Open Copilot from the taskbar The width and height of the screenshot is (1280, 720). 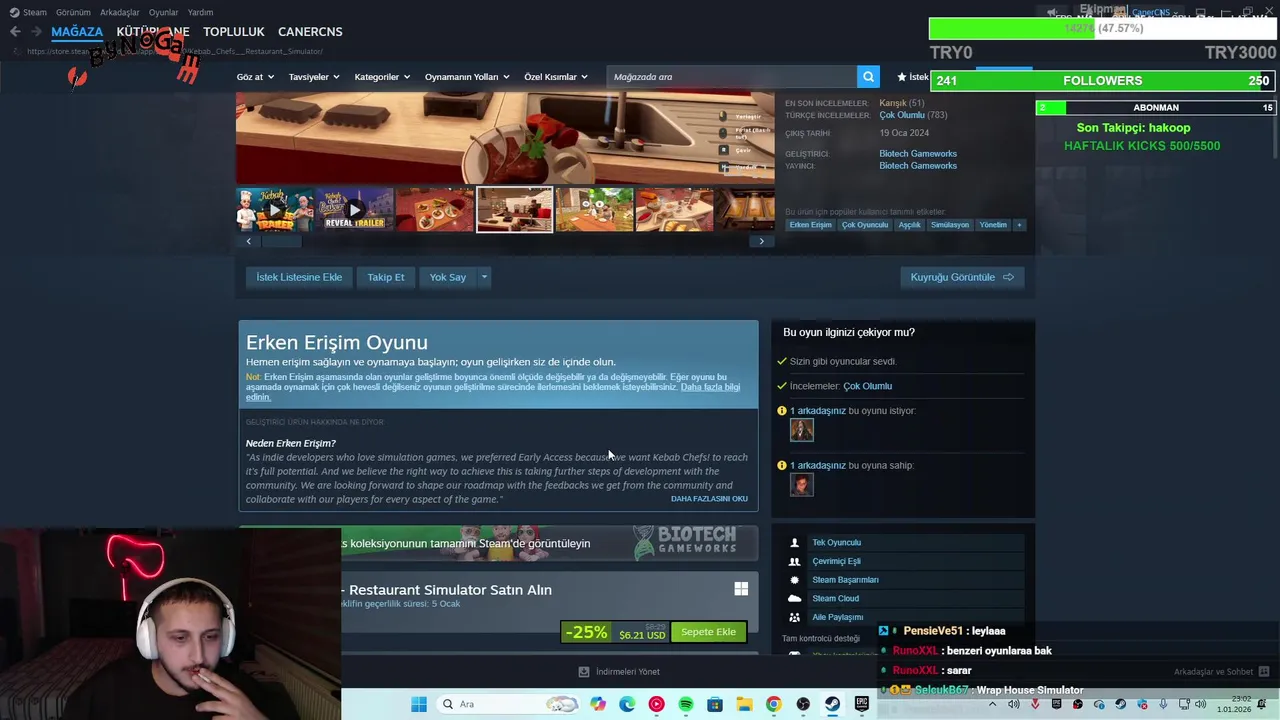[598, 704]
